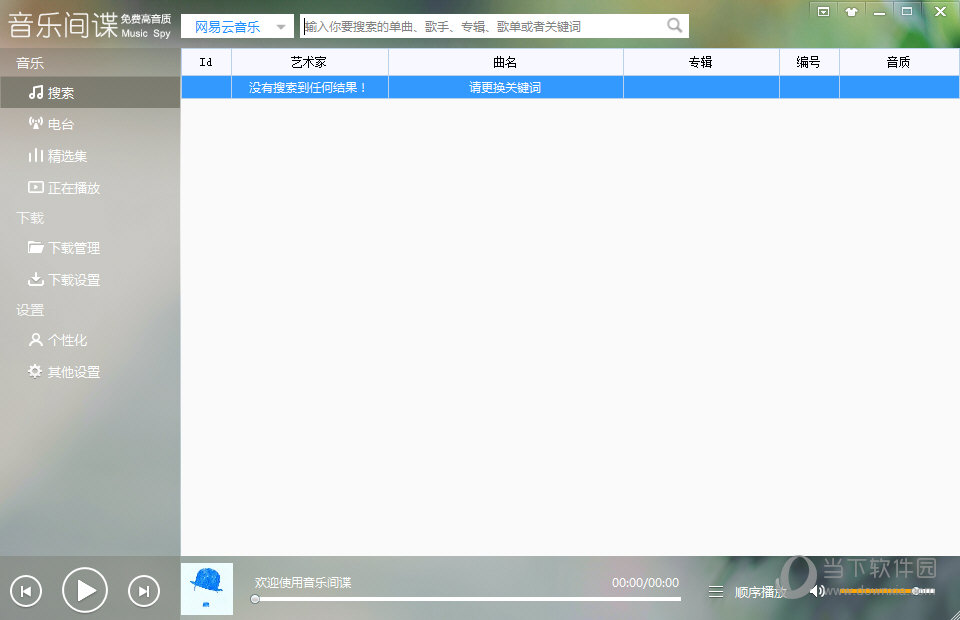Play the previous track
This screenshot has width=960, height=620.
click(26, 591)
